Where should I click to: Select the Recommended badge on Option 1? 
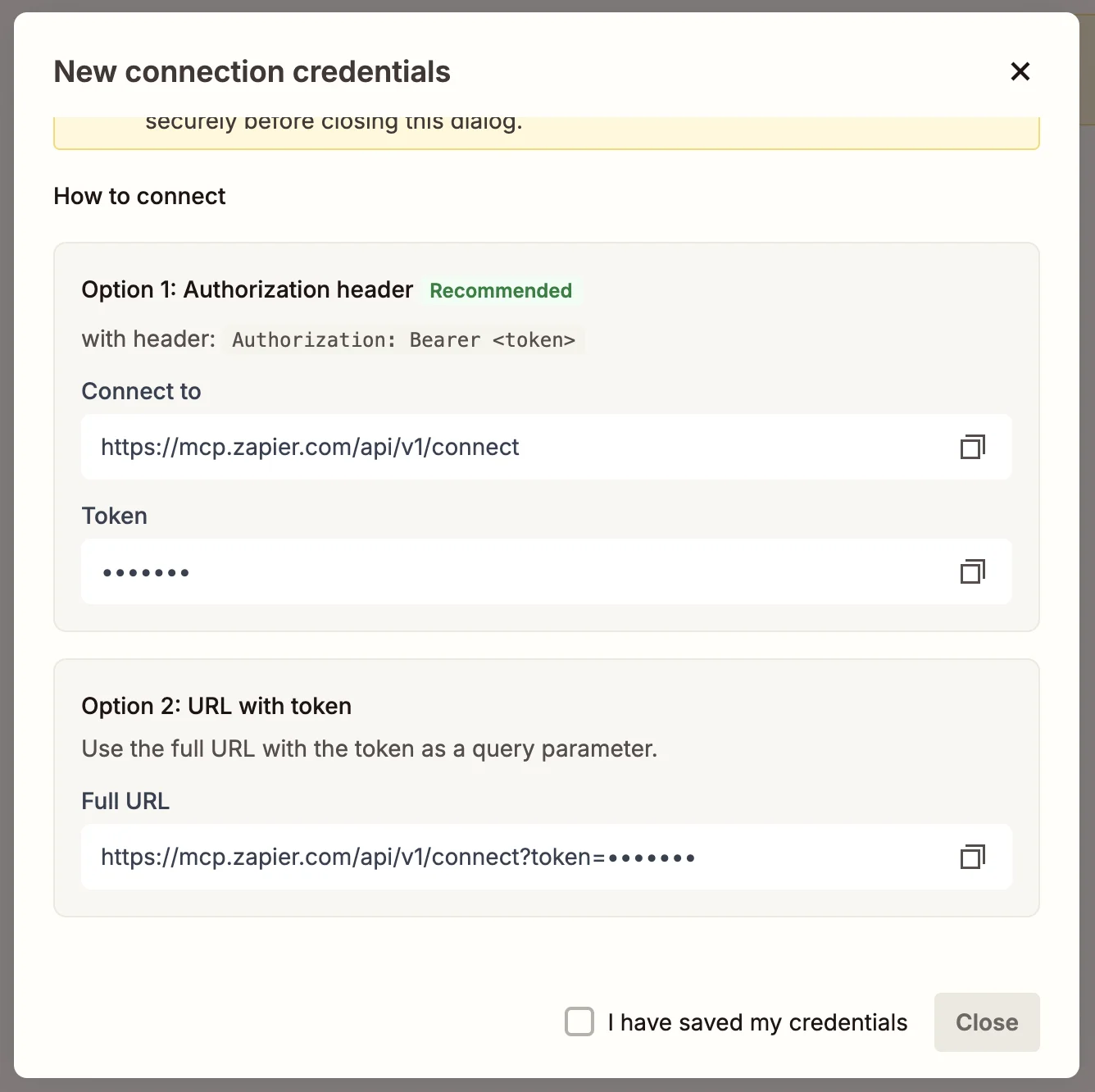coord(501,290)
